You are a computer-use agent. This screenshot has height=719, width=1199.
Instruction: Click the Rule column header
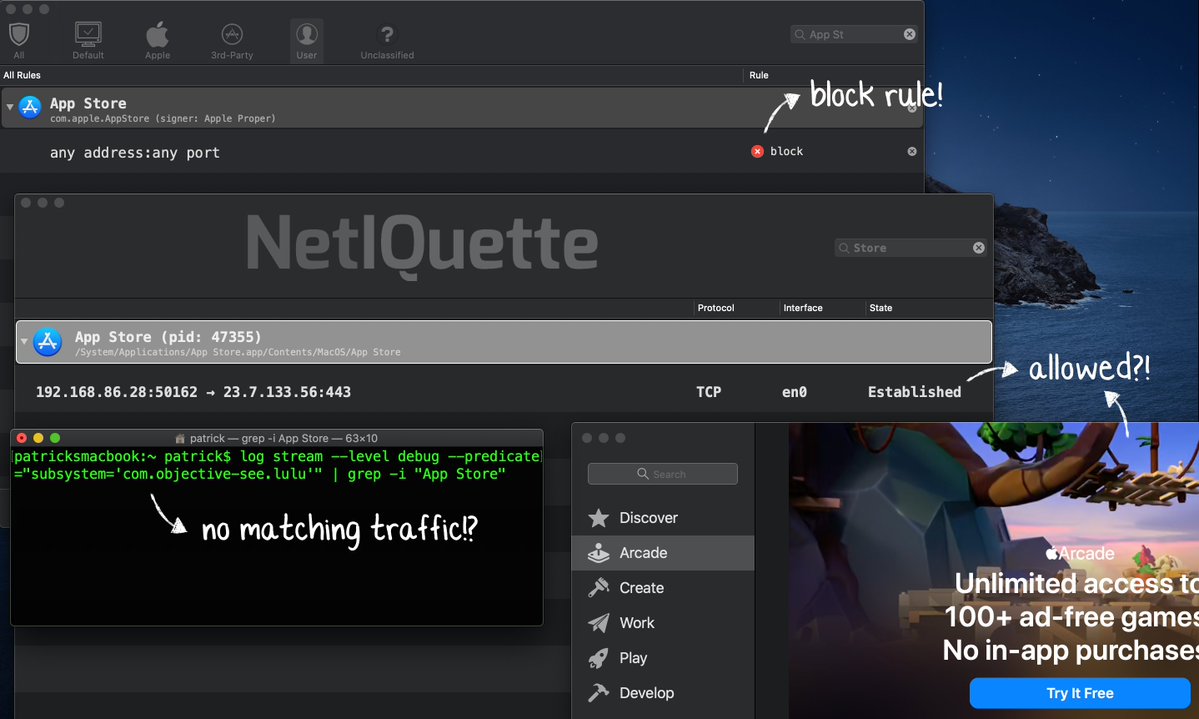tap(759, 75)
